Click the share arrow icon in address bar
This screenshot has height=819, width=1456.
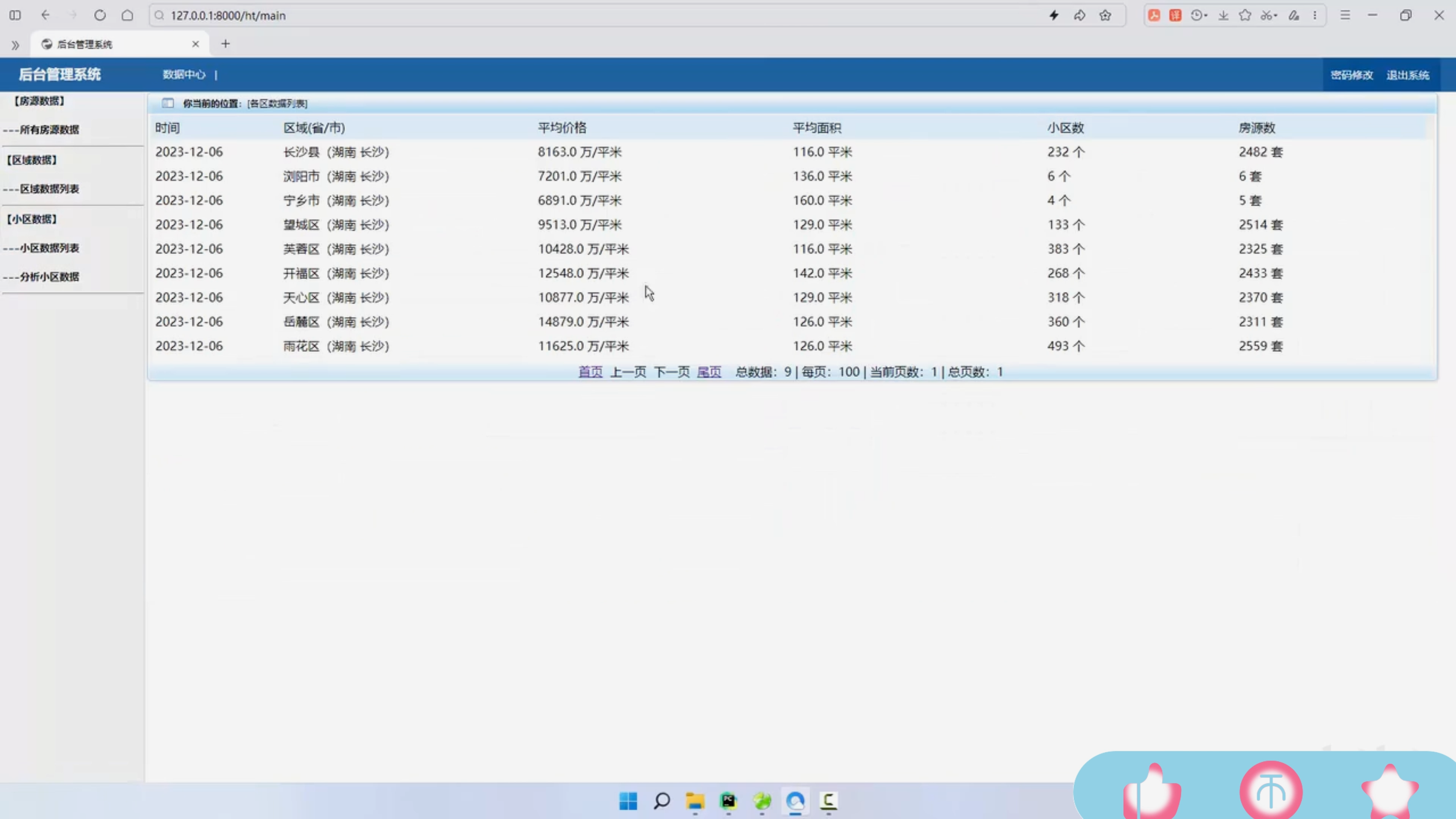coord(1079,15)
